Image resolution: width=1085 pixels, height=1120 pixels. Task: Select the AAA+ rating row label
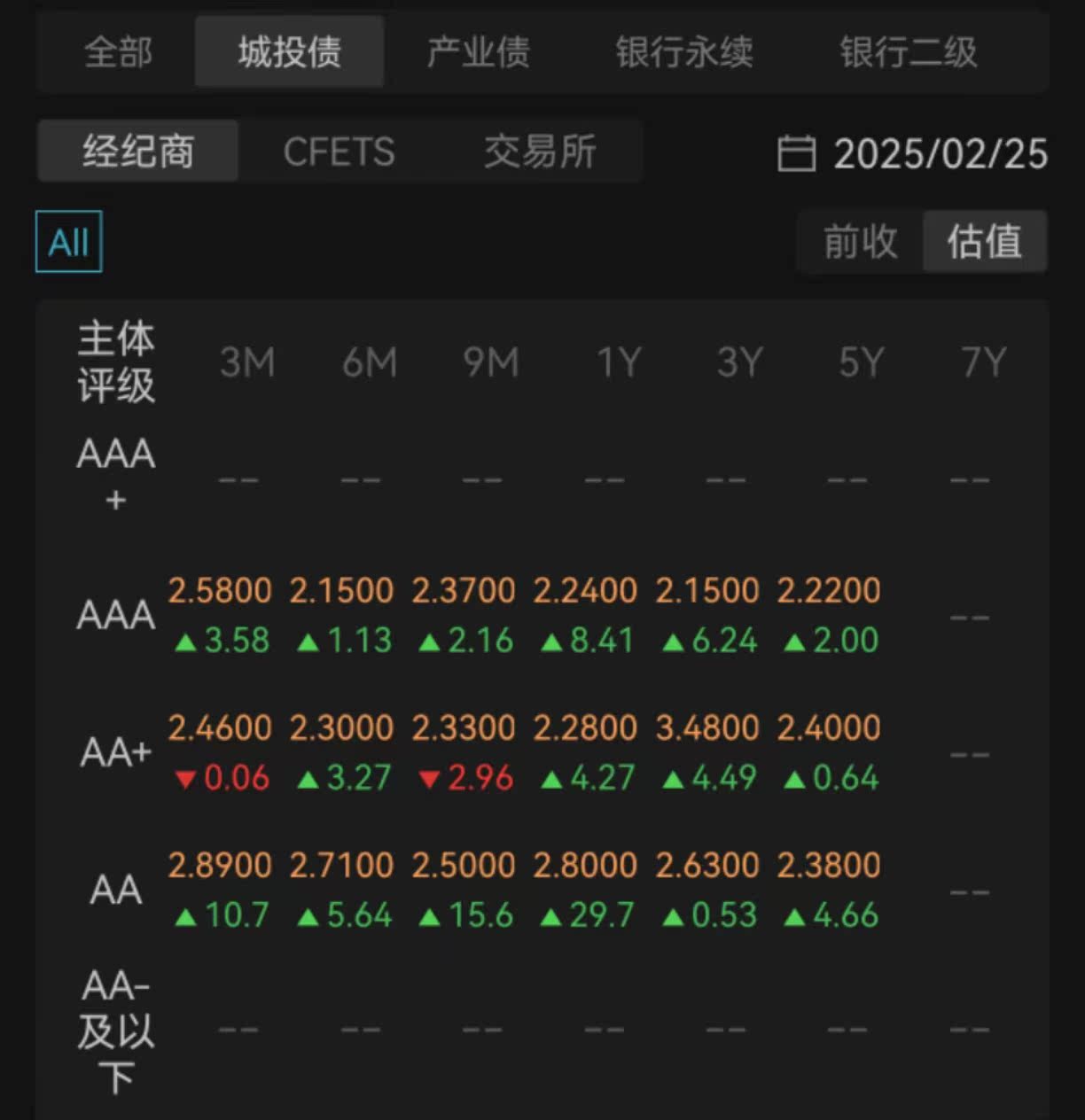coord(116,477)
